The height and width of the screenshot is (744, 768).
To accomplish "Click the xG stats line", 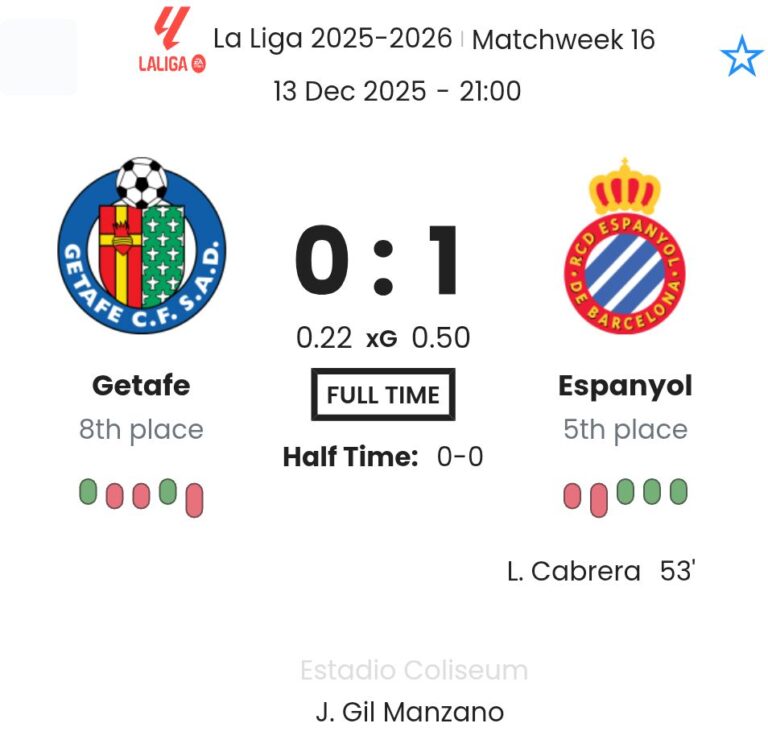I will 382,338.
